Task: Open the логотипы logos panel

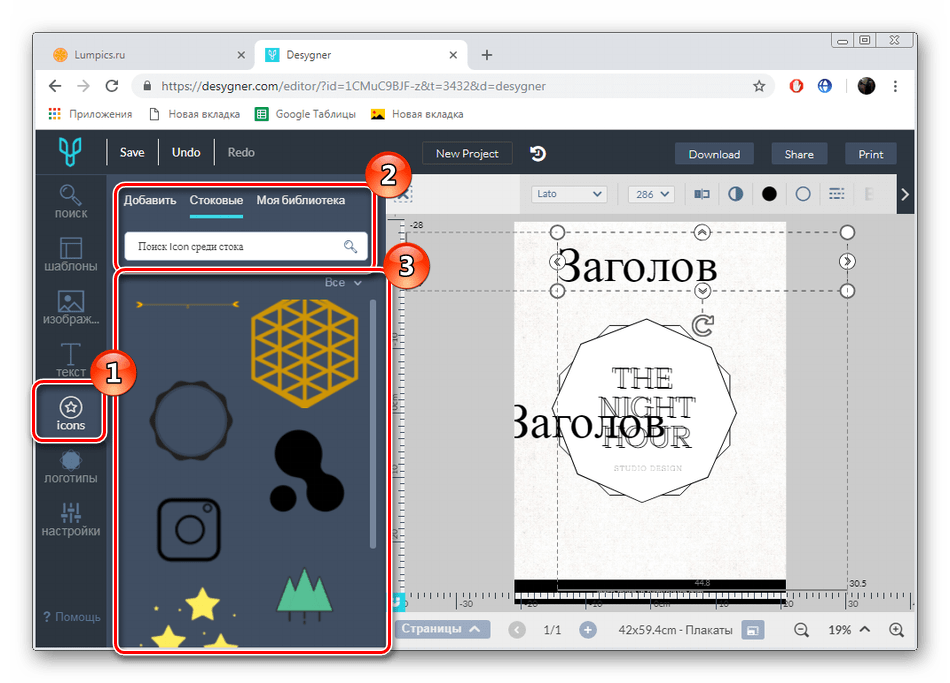Action: (71, 467)
